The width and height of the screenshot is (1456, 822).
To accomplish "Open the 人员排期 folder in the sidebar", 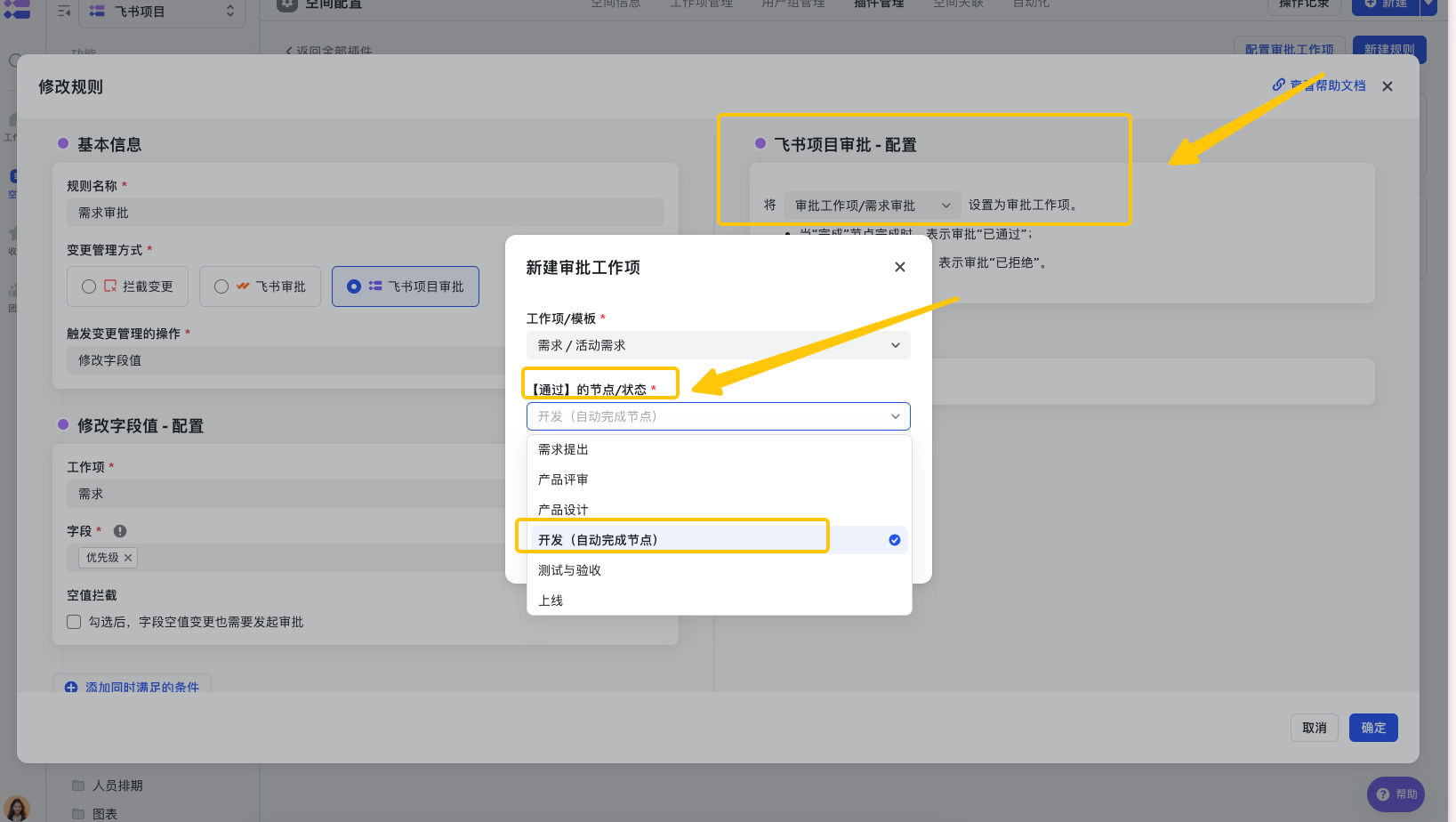I will click(117, 786).
